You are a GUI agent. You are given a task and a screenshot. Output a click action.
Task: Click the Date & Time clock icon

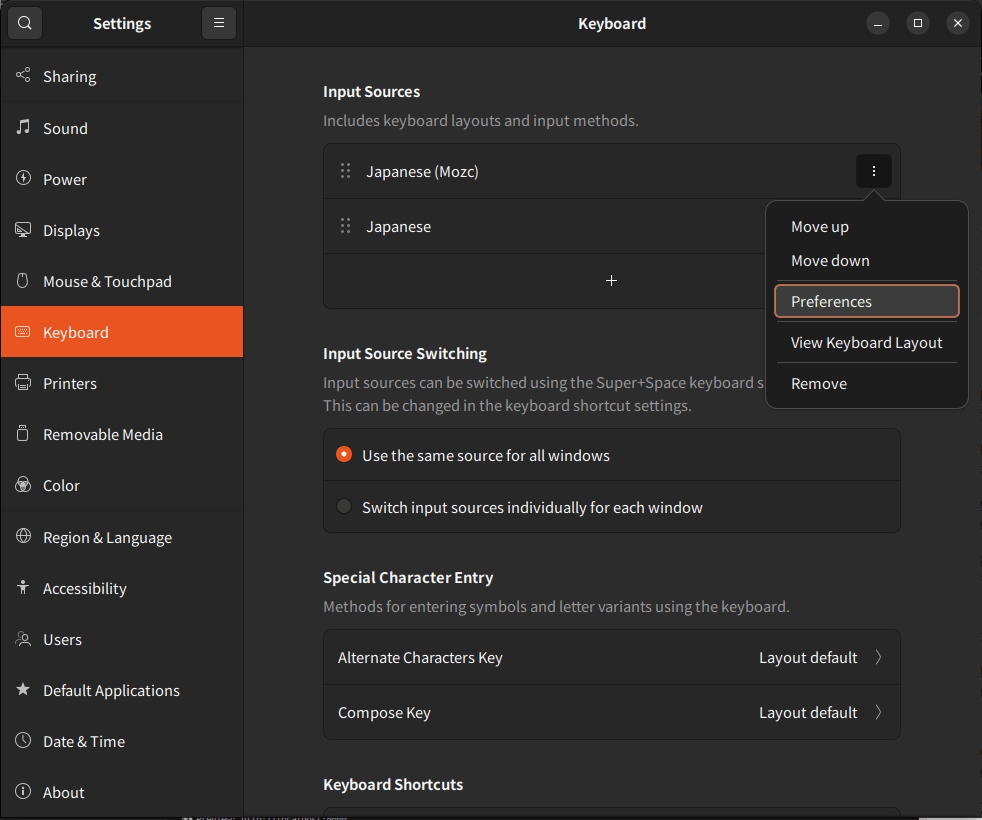click(x=24, y=741)
